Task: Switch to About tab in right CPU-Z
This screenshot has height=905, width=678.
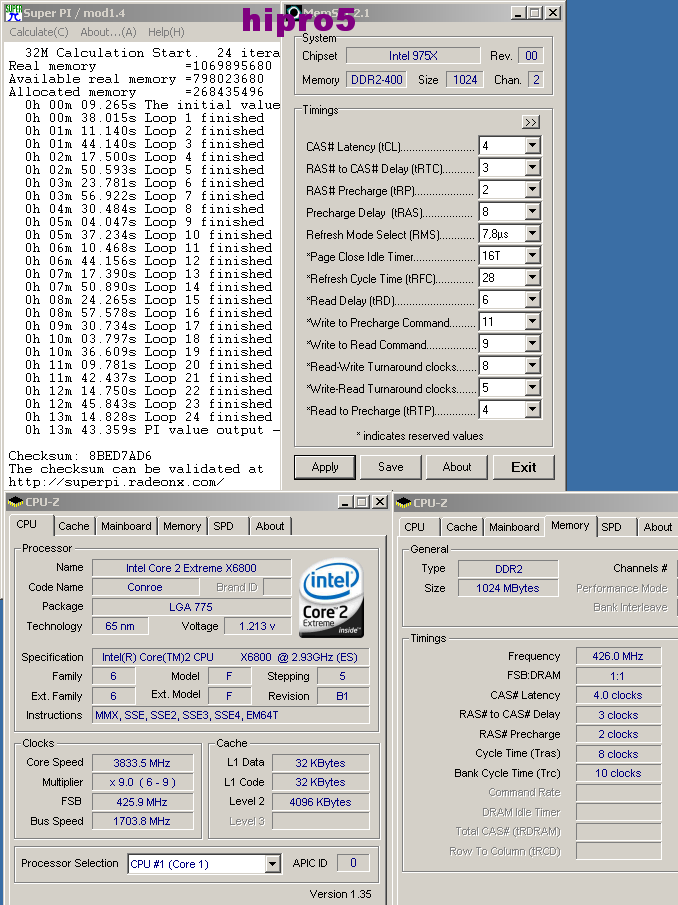Action: coord(658,527)
